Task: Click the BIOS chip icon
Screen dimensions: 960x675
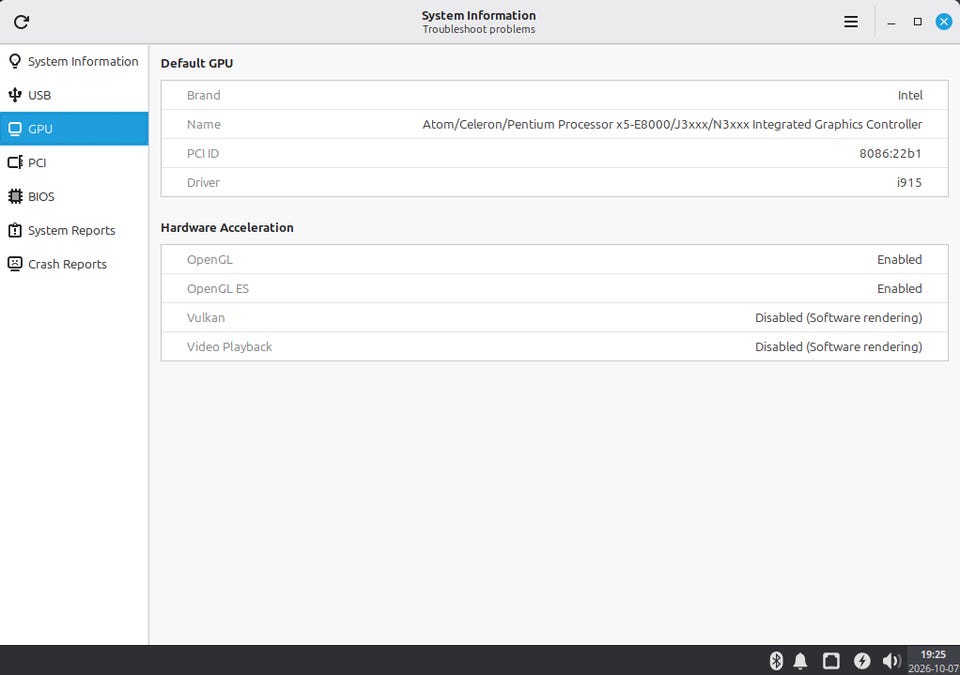Action: 15,196
